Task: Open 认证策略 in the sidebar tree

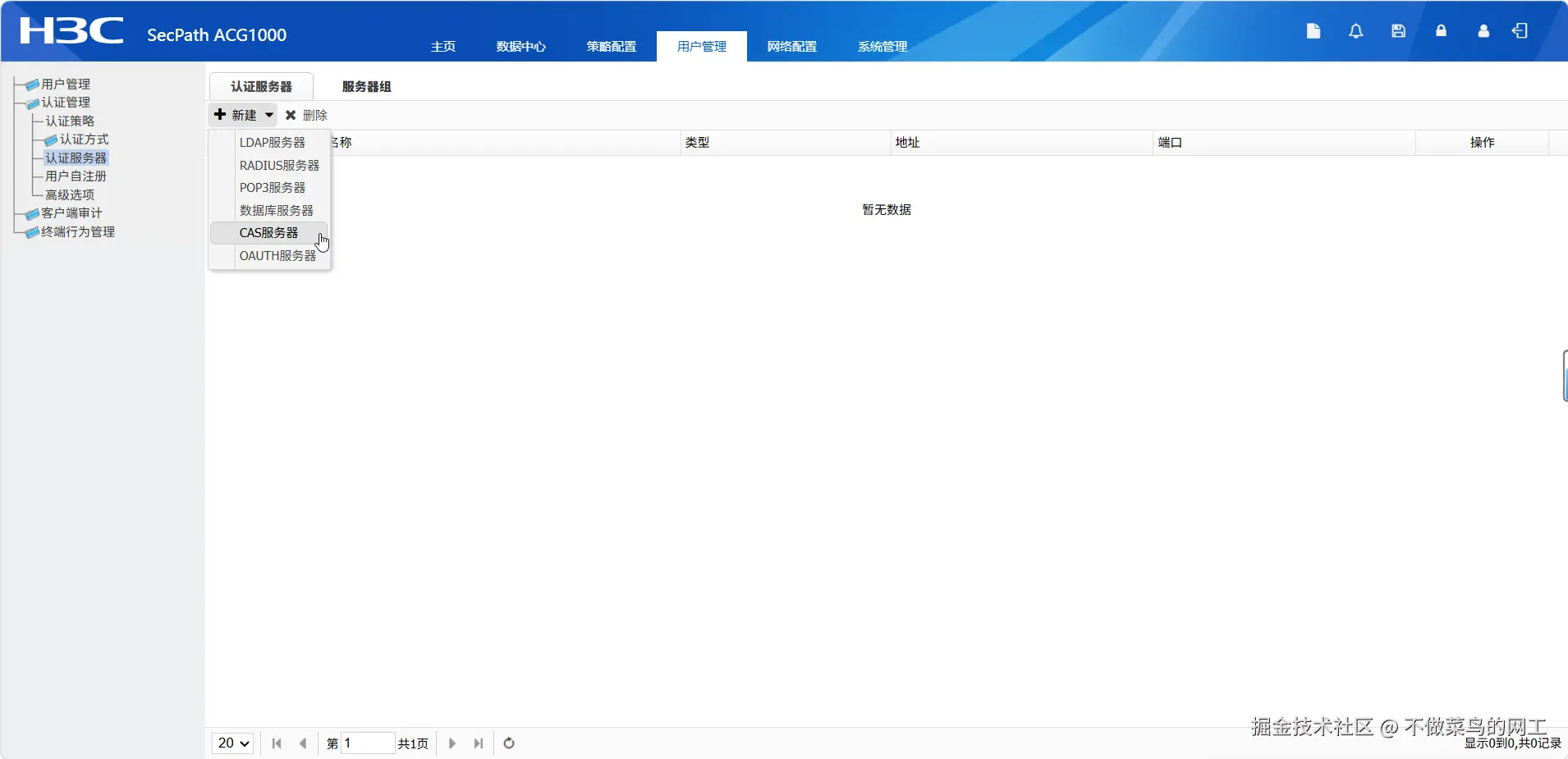Action: pyautogui.click(x=70, y=121)
